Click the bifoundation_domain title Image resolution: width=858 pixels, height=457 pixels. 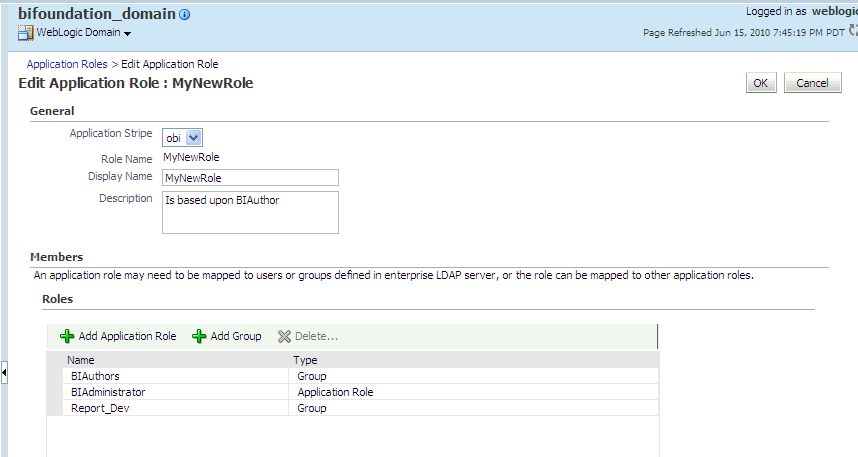point(97,14)
